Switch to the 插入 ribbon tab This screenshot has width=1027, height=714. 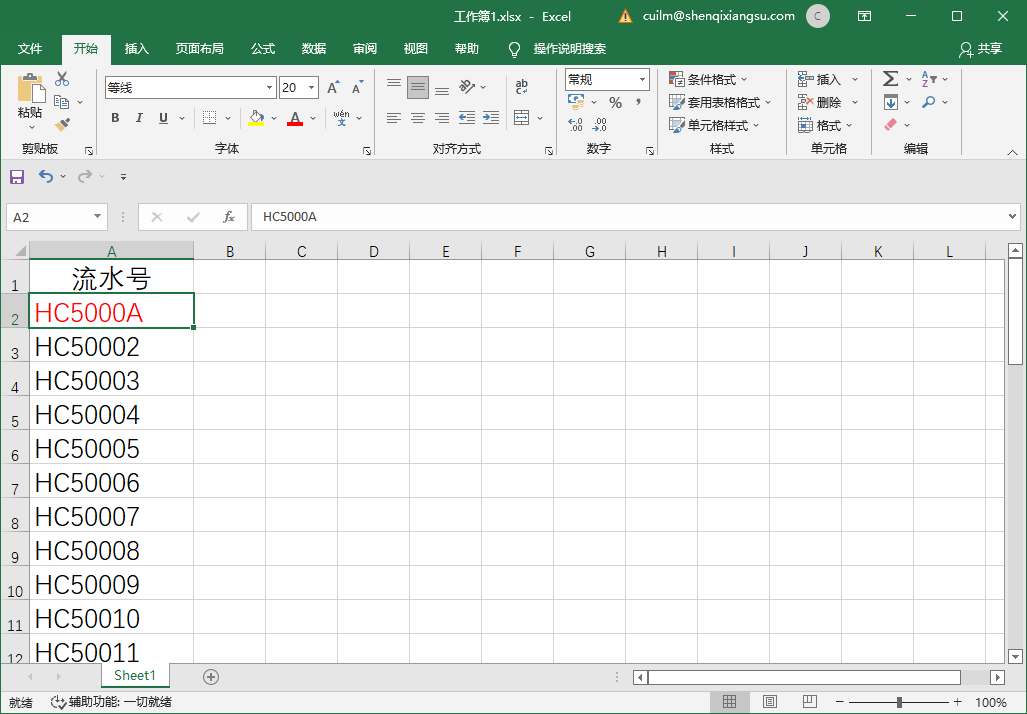137,49
